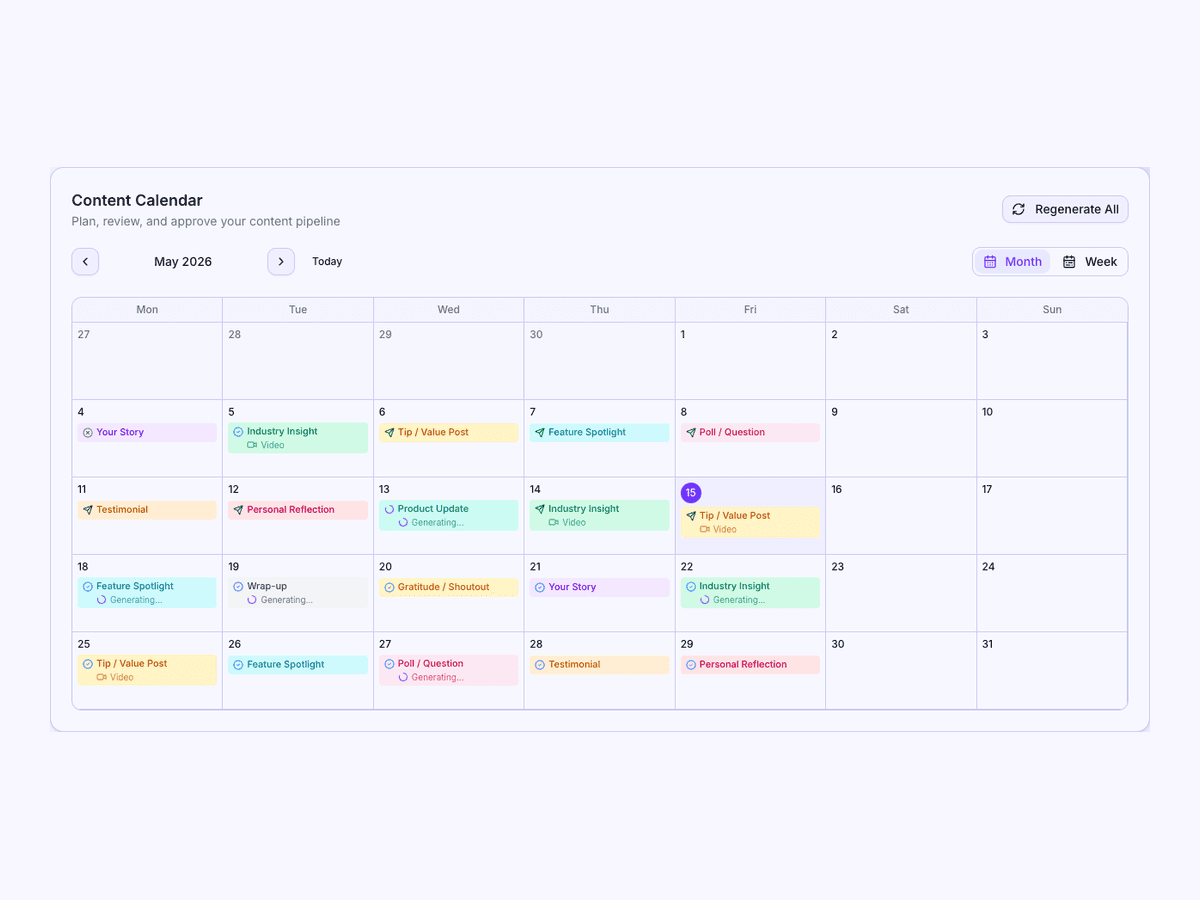The image size is (1200, 900).
Task: Click the check icon on May 21 Your Story
Action: [540, 587]
